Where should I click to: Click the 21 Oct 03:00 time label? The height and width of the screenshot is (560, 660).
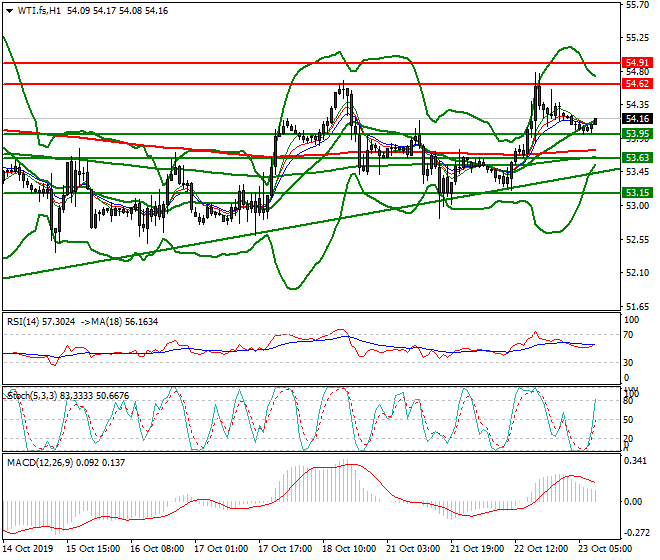pyautogui.click(x=413, y=549)
